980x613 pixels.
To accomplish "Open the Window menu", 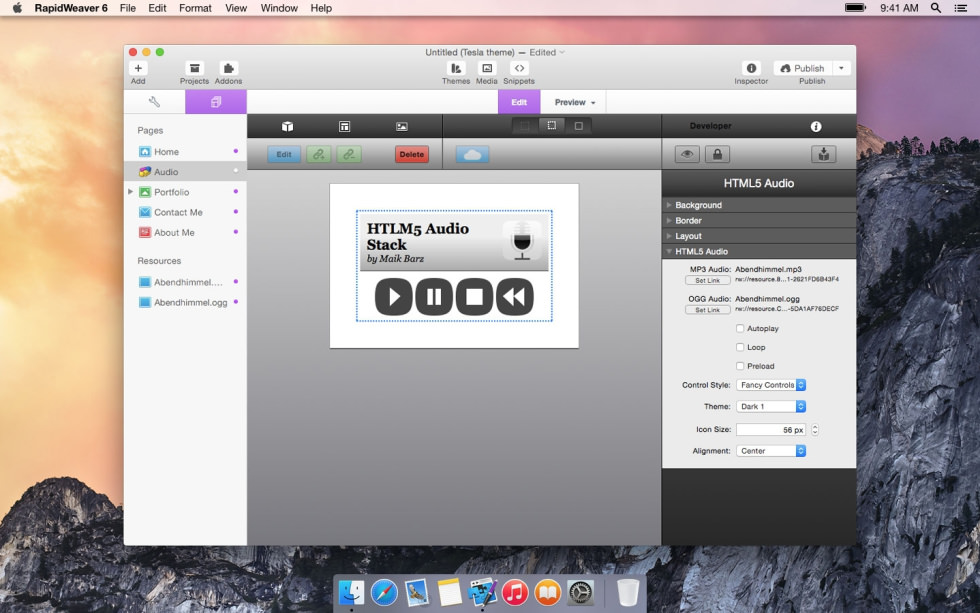I will 279,8.
